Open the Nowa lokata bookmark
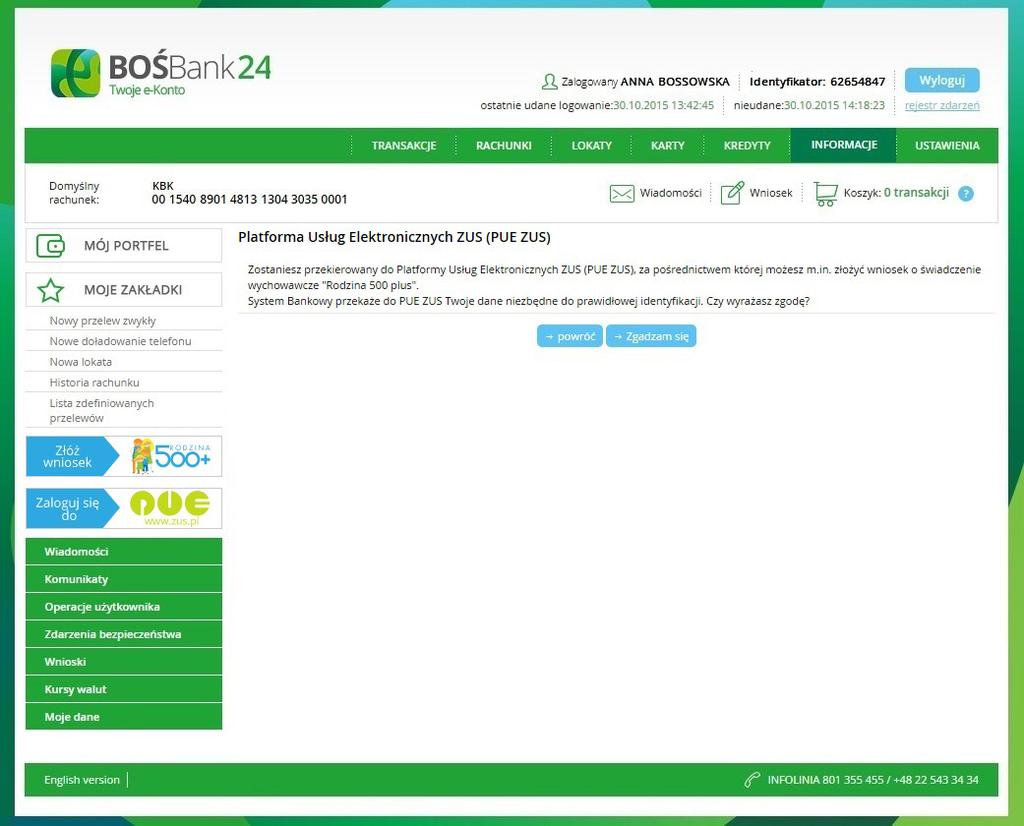Viewport: 1024px width, 826px height. [x=80, y=362]
